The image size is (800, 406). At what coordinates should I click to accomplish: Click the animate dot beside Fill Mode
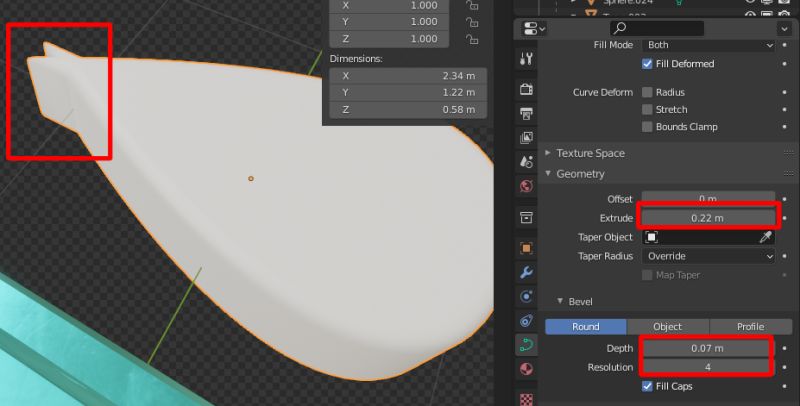tap(785, 45)
